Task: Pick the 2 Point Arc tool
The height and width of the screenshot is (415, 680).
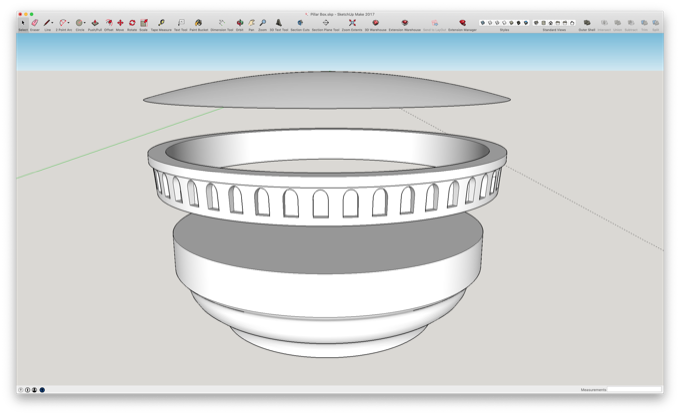Action: [63, 23]
